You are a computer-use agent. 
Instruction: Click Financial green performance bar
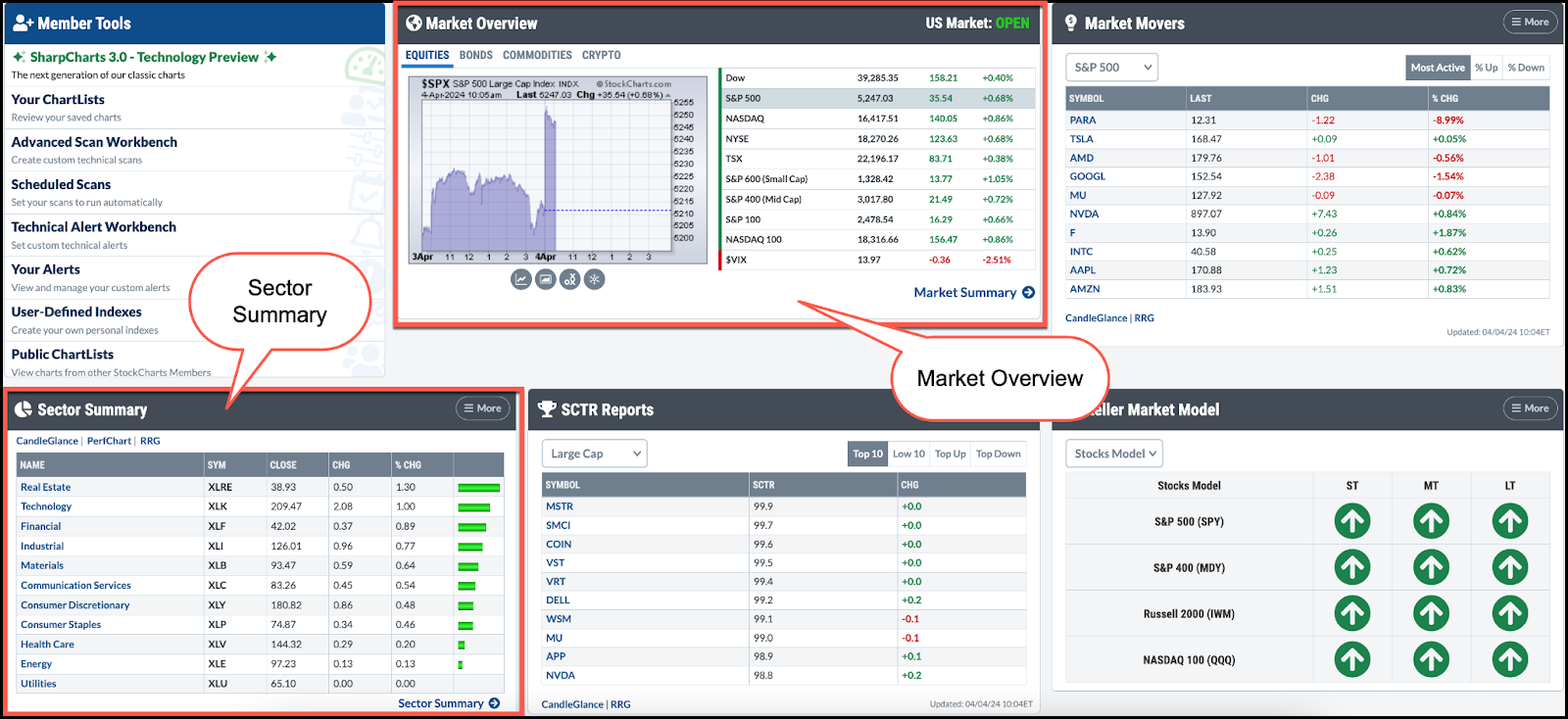471,526
